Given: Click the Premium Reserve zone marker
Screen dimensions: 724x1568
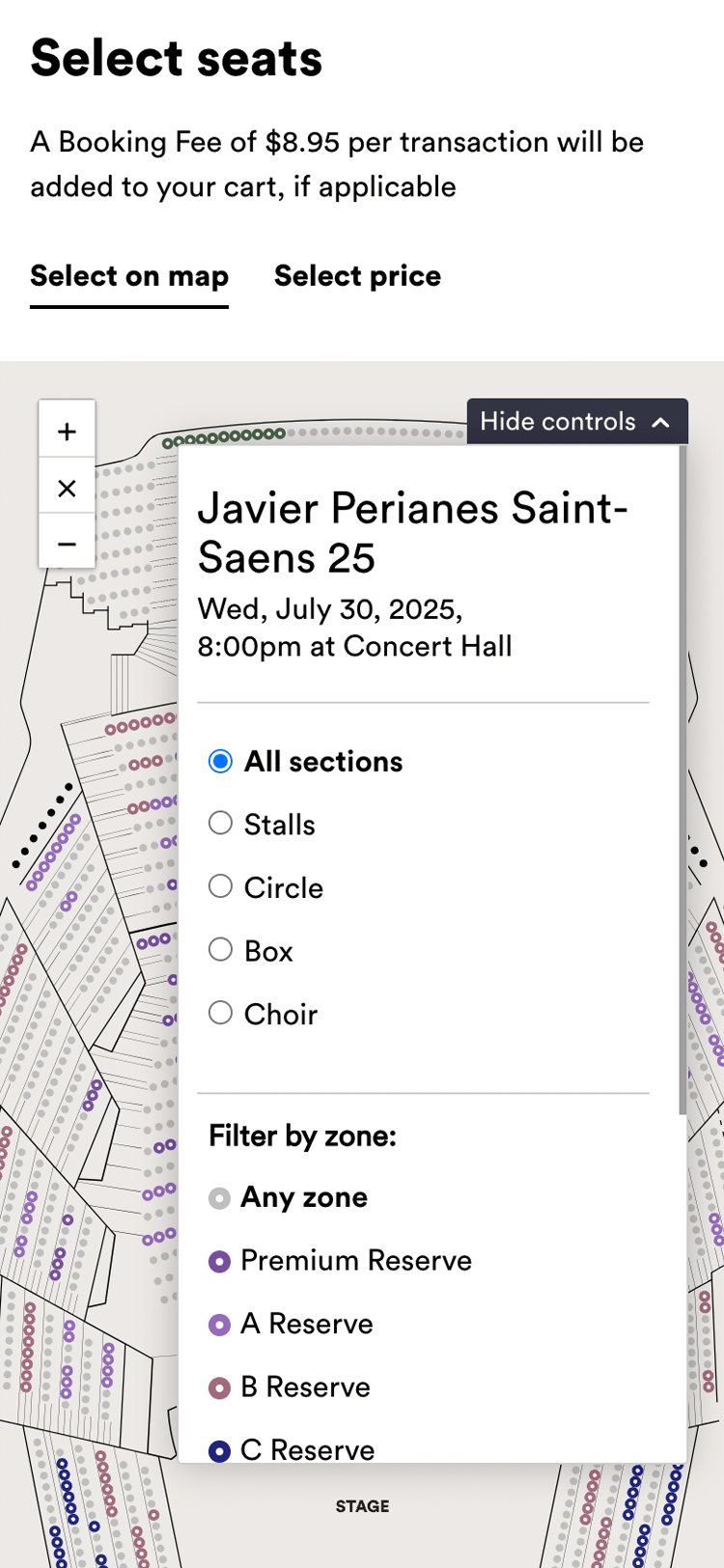Looking at the screenshot, I should (x=220, y=1261).
